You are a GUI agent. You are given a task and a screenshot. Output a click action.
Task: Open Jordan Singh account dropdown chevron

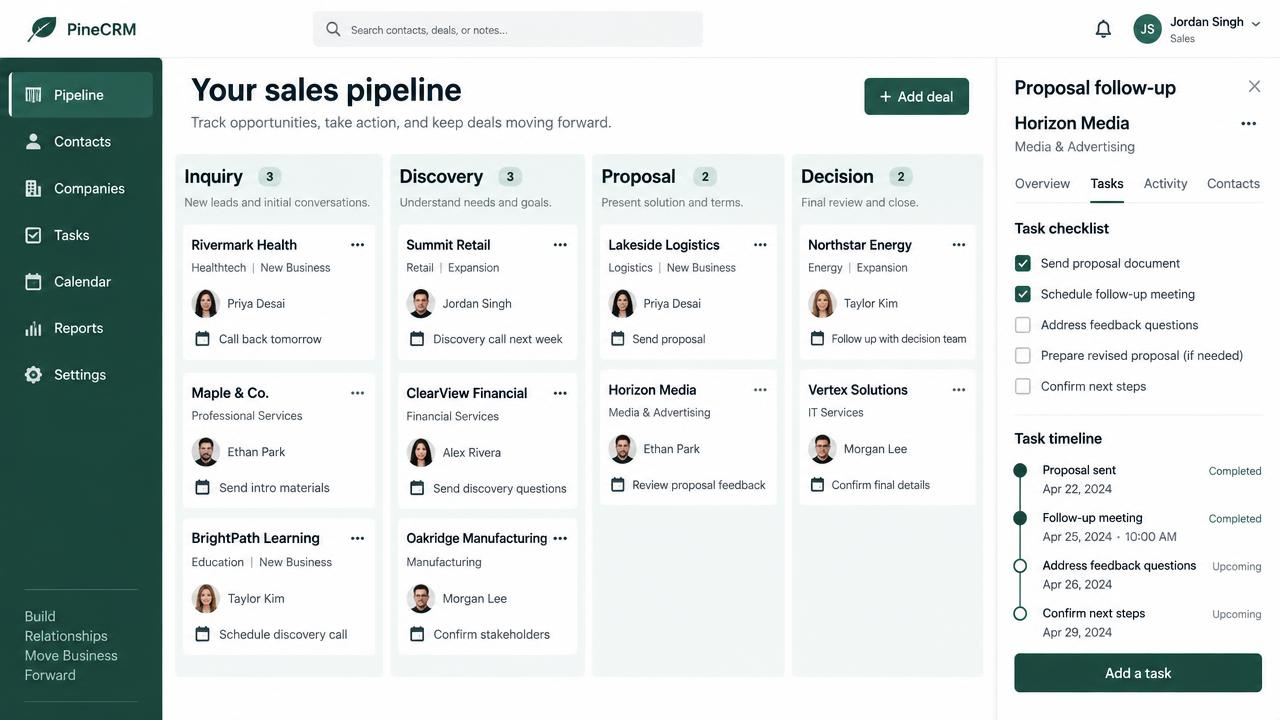[1256, 23]
